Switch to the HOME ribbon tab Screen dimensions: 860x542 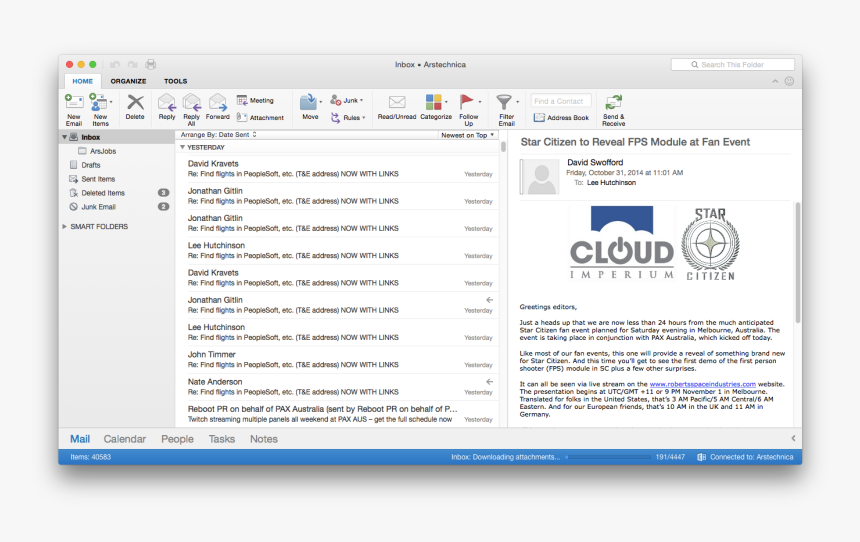click(x=83, y=81)
